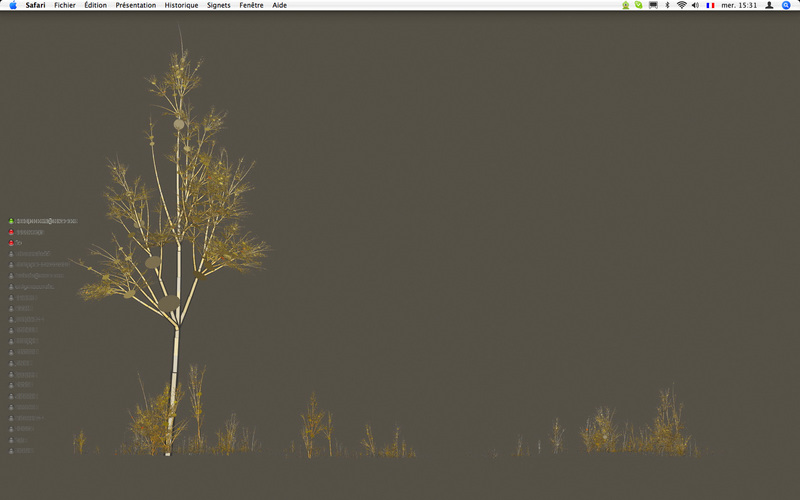This screenshot has height=500, width=800.
Task: Click the Bluetooth menu bar icon
Action: click(x=667, y=5)
